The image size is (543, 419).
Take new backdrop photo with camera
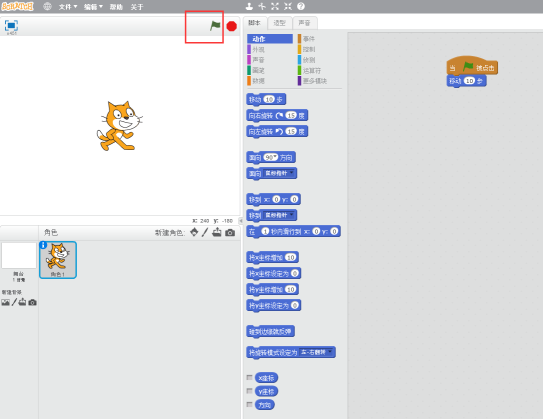click(x=32, y=302)
